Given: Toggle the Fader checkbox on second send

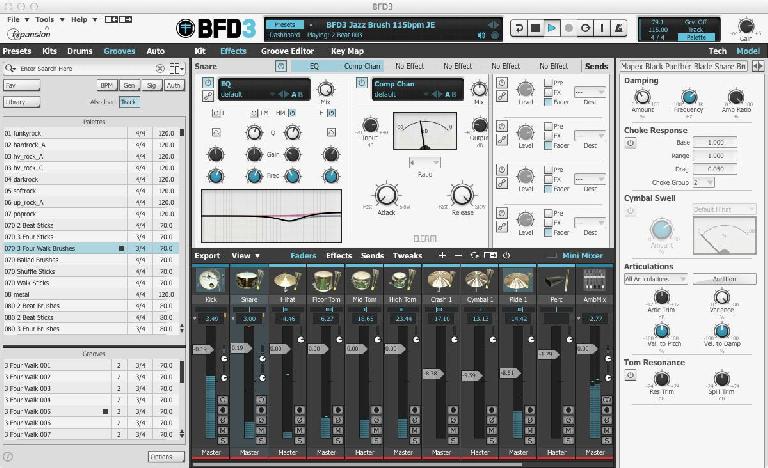Looking at the screenshot, I should click(549, 146).
